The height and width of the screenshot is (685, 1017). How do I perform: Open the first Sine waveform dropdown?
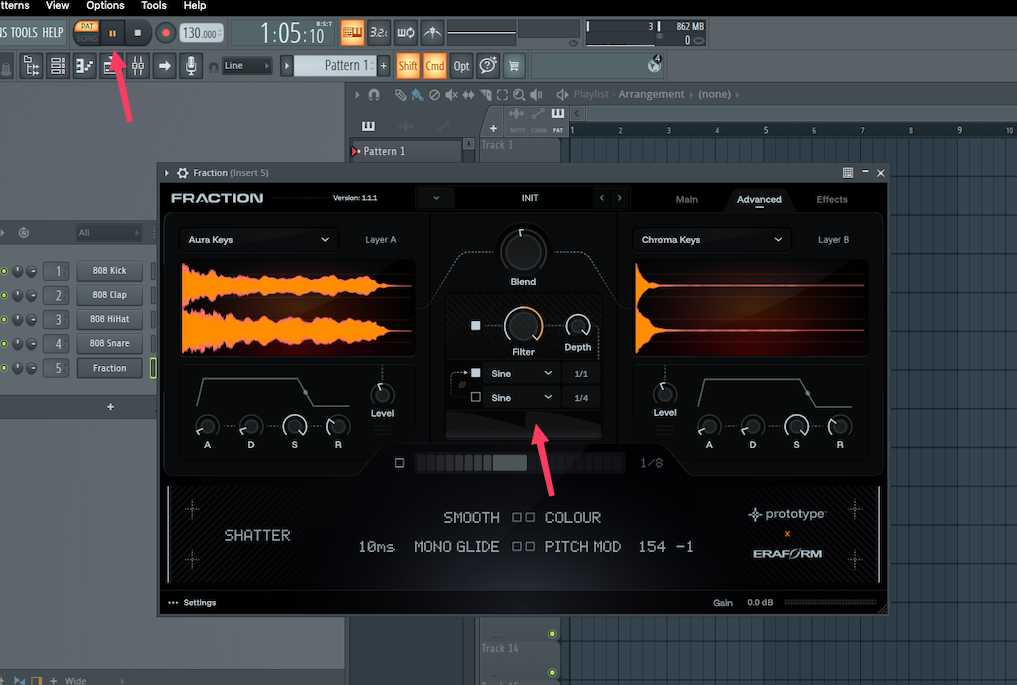(x=520, y=373)
